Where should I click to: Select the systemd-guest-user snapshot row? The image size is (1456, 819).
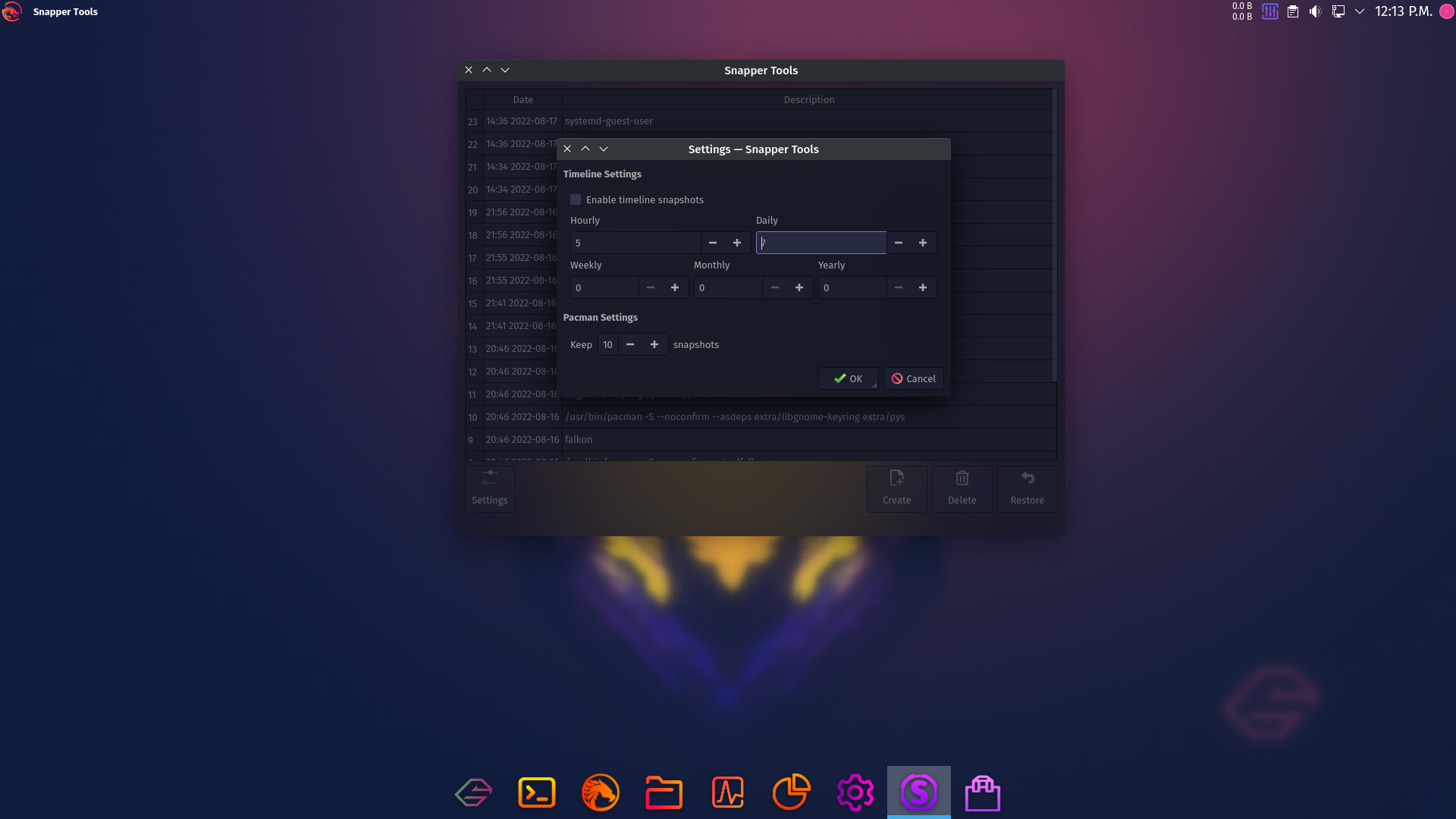(759, 121)
